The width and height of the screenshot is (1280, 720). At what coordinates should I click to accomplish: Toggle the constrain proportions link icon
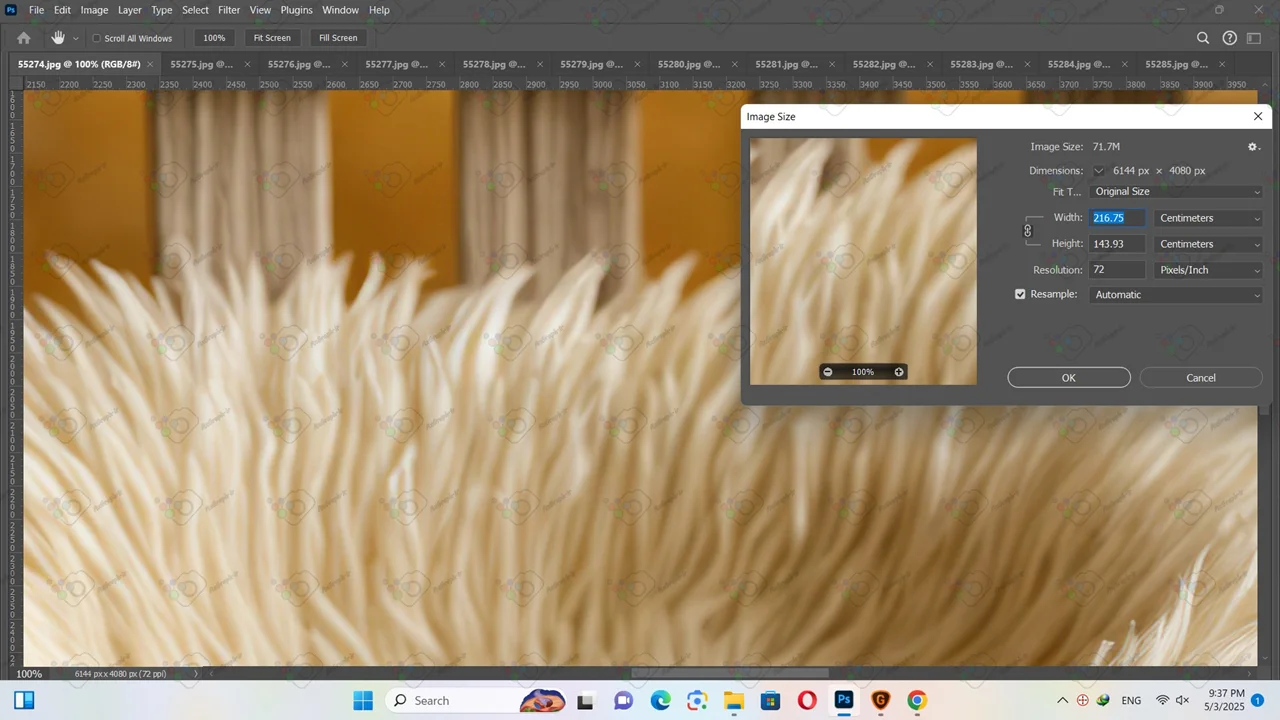(x=1027, y=231)
